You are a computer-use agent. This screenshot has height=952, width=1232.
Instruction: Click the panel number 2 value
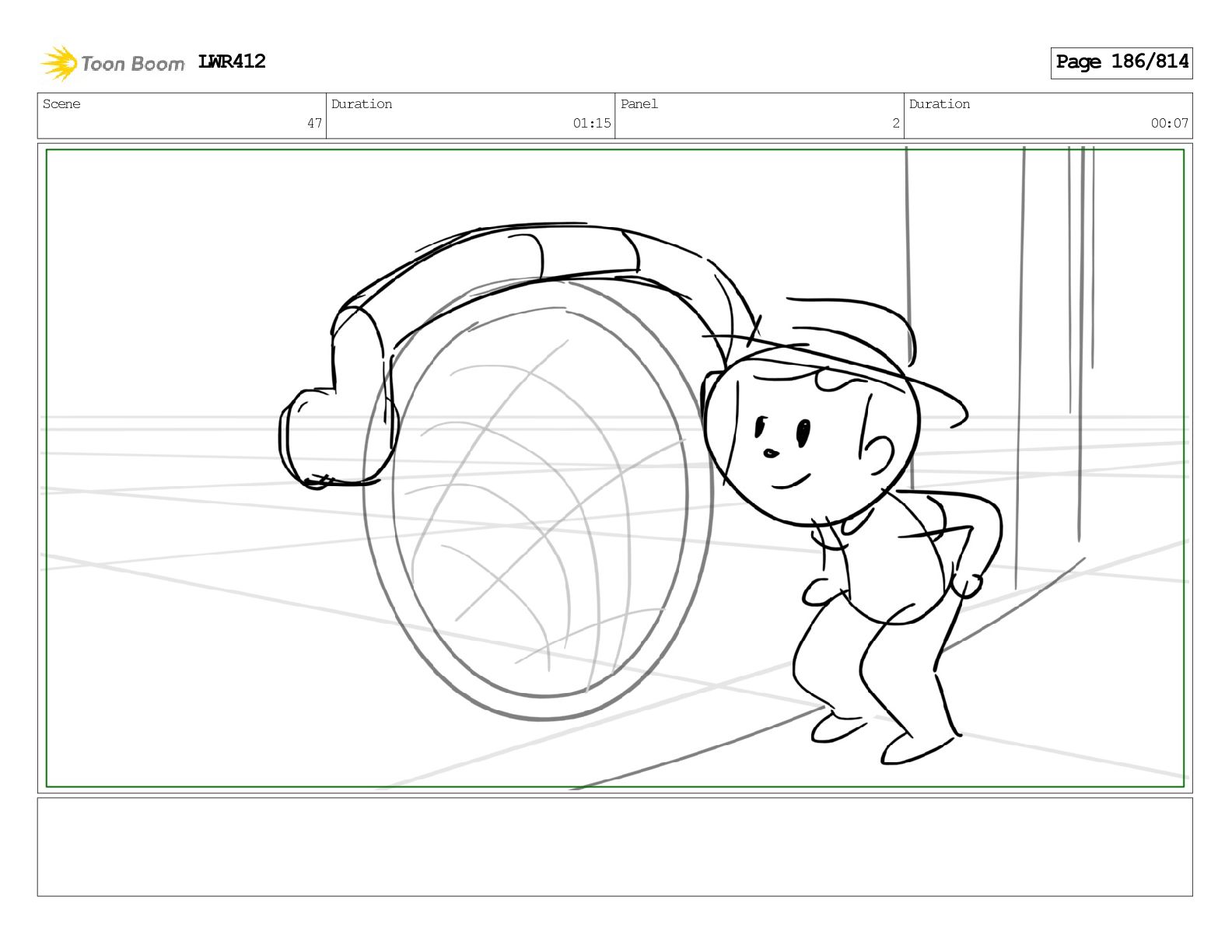pyautogui.click(x=896, y=123)
